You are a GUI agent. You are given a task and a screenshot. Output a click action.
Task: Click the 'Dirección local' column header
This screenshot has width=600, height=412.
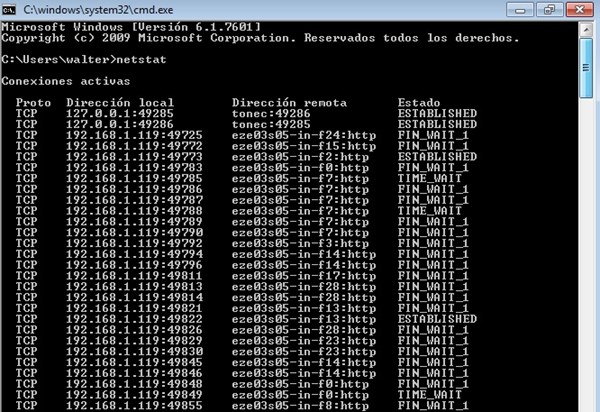tap(120, 103)
